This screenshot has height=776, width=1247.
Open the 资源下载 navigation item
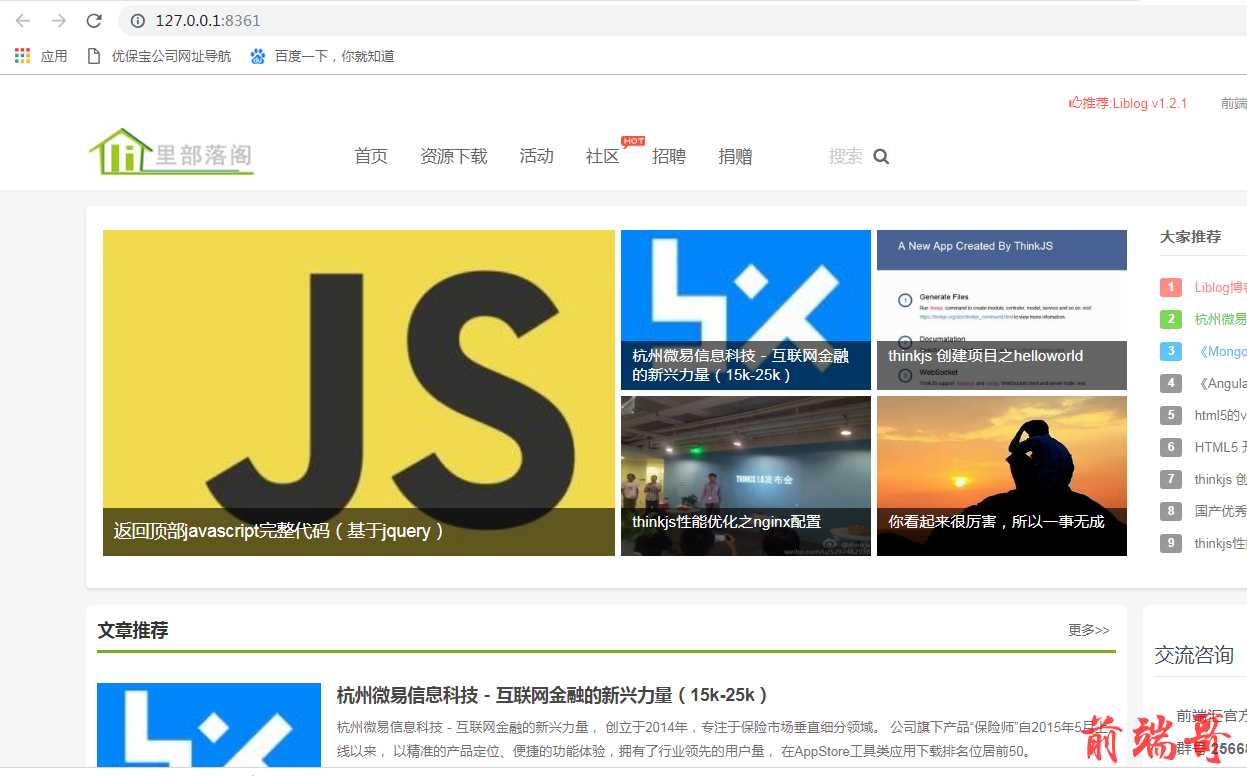pyautogui.click(x=454, y=156)
